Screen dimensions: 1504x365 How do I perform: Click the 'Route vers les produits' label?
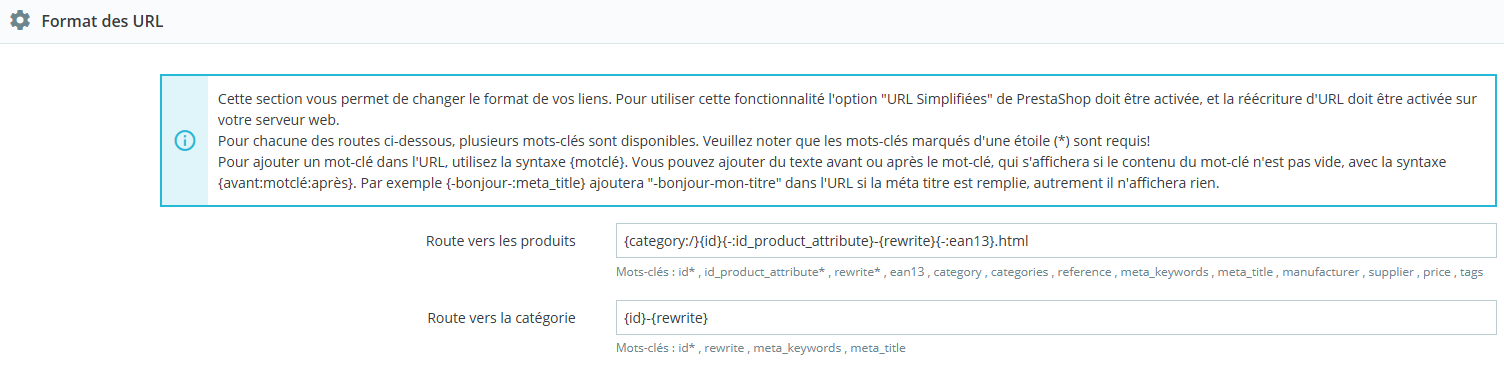pos(500,241)
